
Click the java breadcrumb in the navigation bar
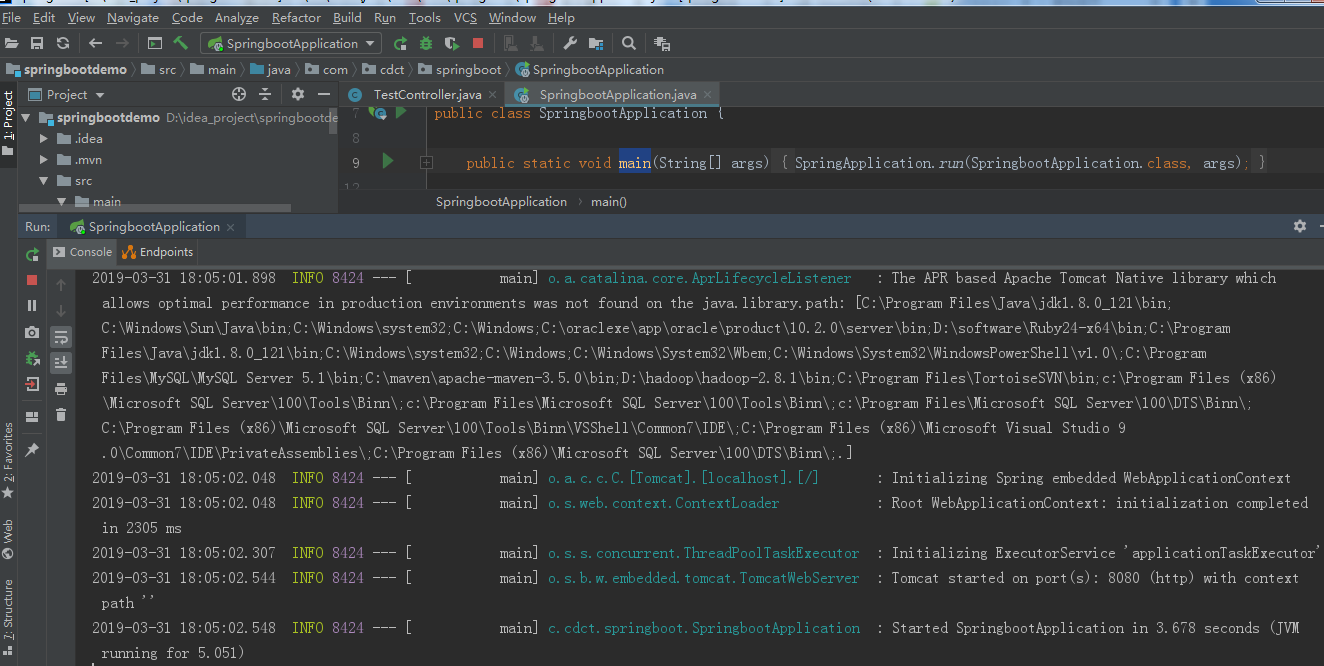point(270,69)
